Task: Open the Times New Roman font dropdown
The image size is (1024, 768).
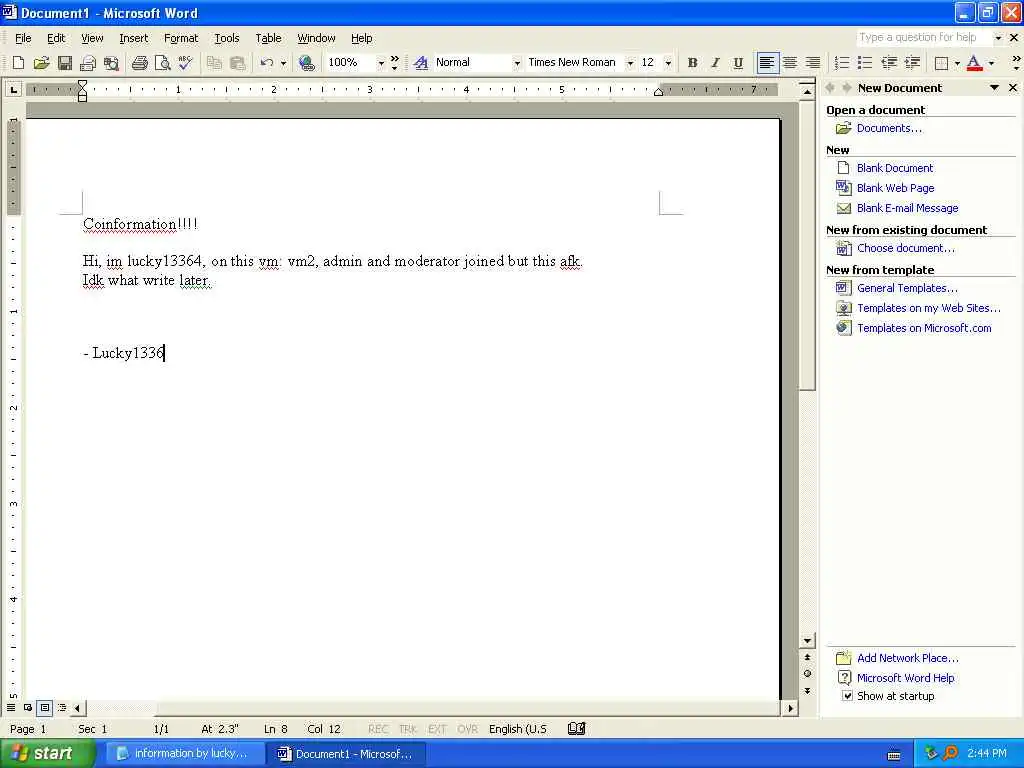Action: click(630, 63)
